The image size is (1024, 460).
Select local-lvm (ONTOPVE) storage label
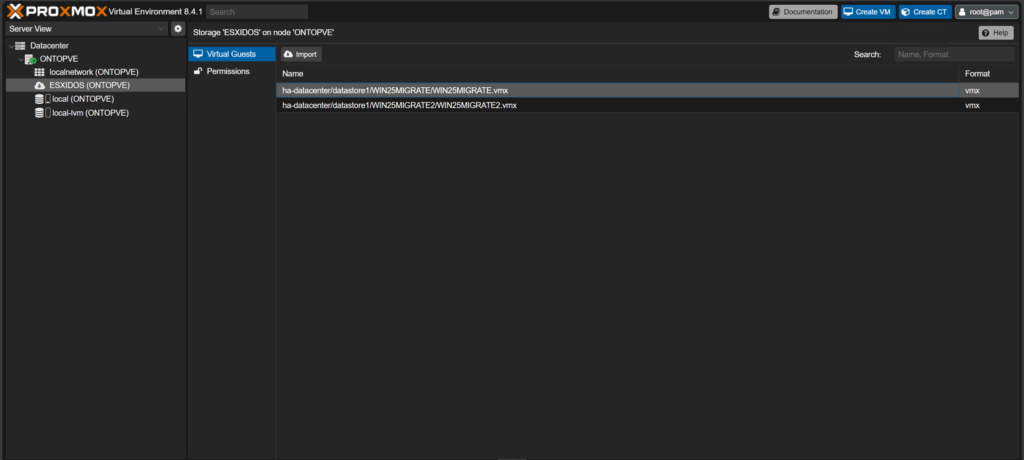click(x=91, y=113)
